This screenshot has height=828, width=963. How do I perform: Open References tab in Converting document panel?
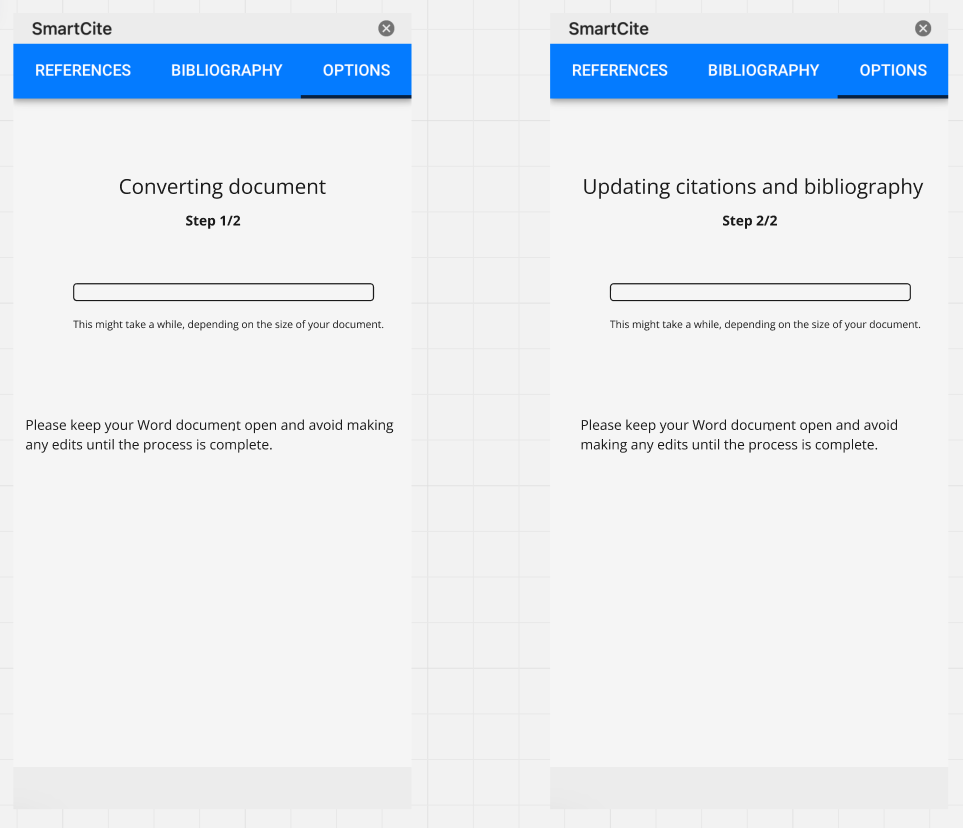click(83, 71)
